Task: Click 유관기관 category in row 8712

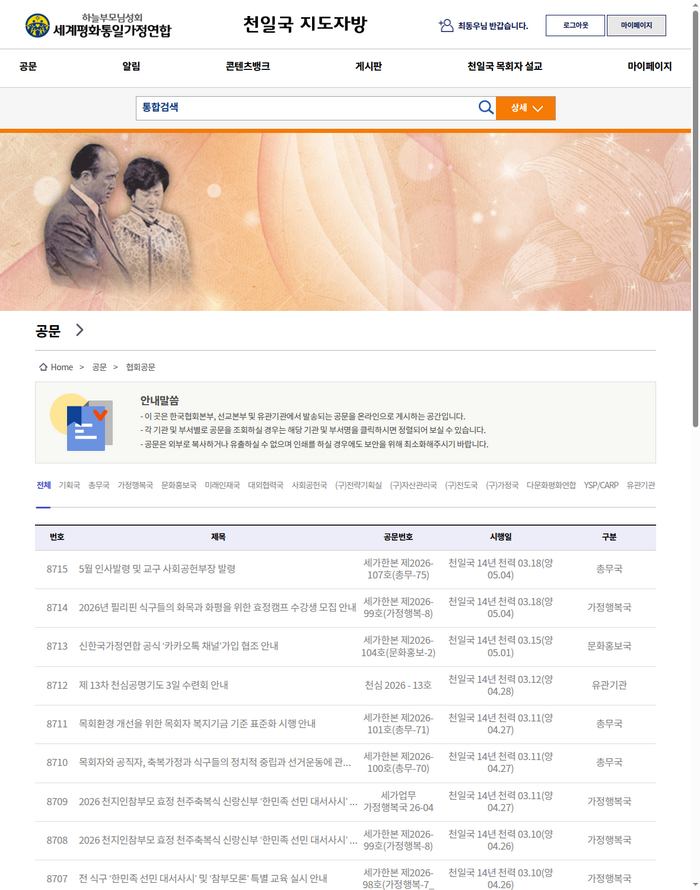Action: (609, 685)
